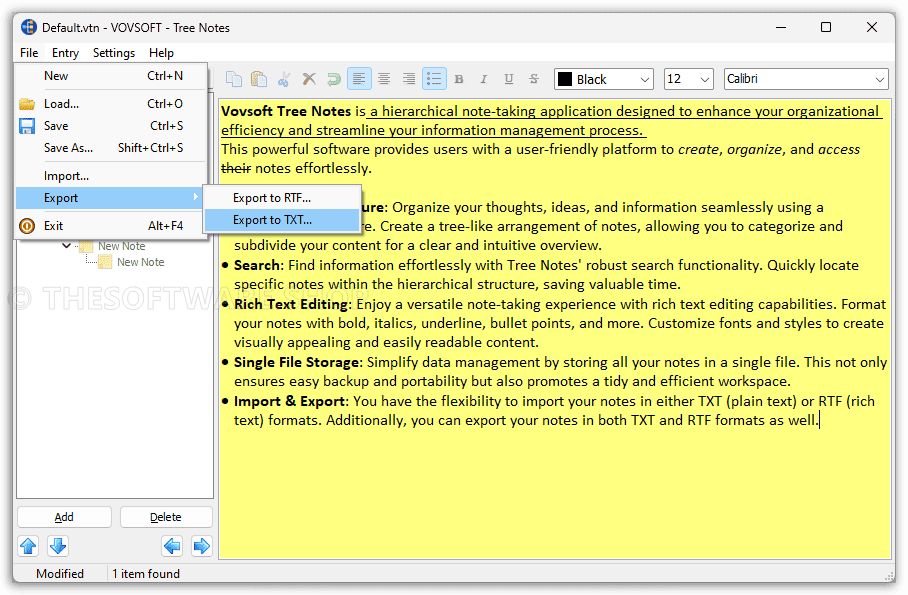This screenshot has height=595, width=908.
Task: Close the Tree Notes window
Action: click(x=872, y=27)
